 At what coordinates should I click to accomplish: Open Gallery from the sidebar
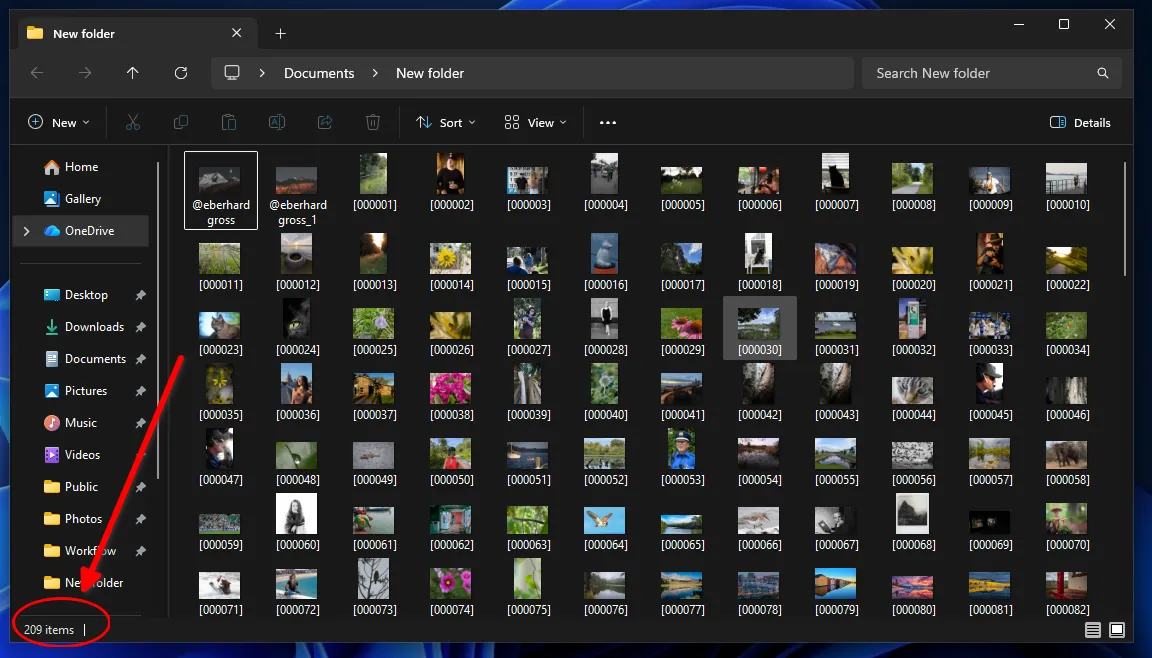click(75, 198)
